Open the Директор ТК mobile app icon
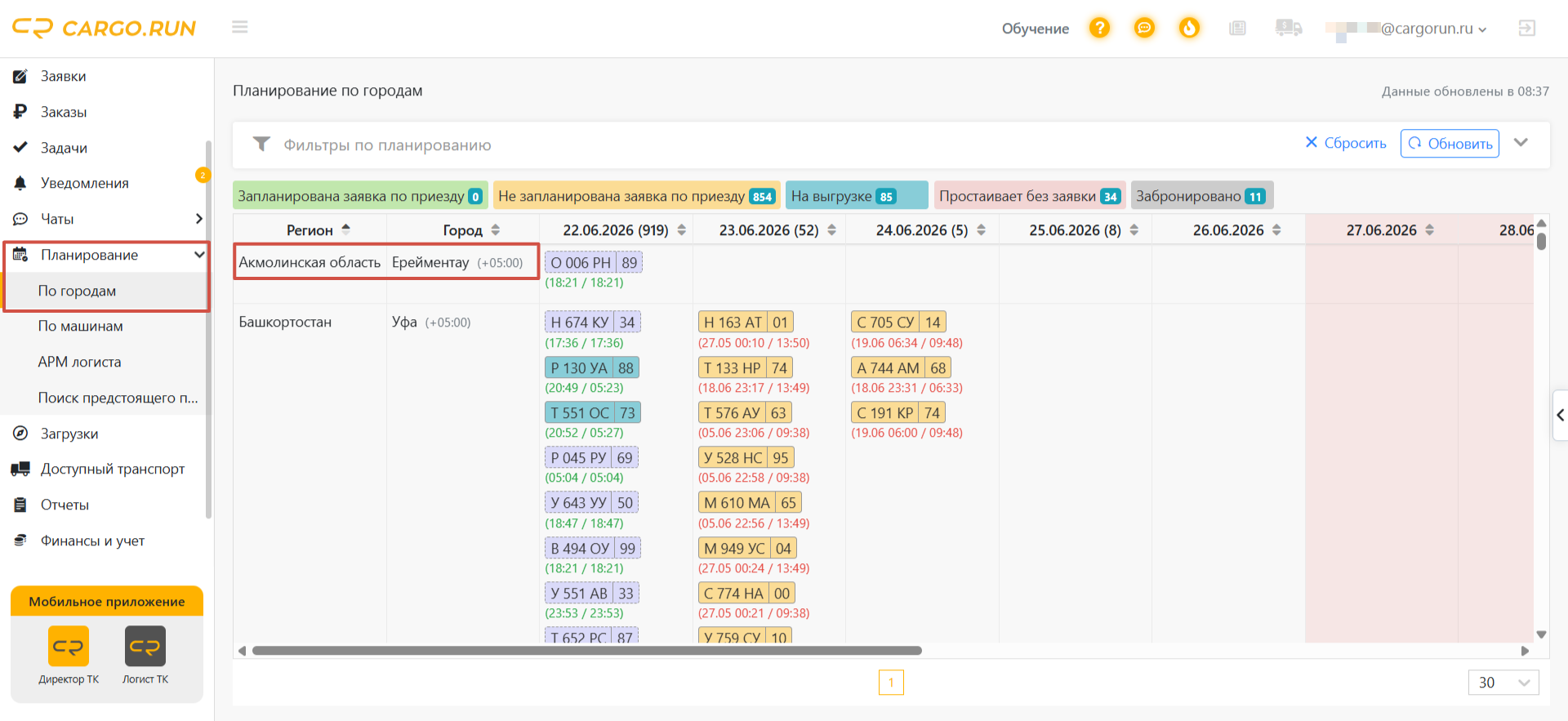 (x=69, y=655)
